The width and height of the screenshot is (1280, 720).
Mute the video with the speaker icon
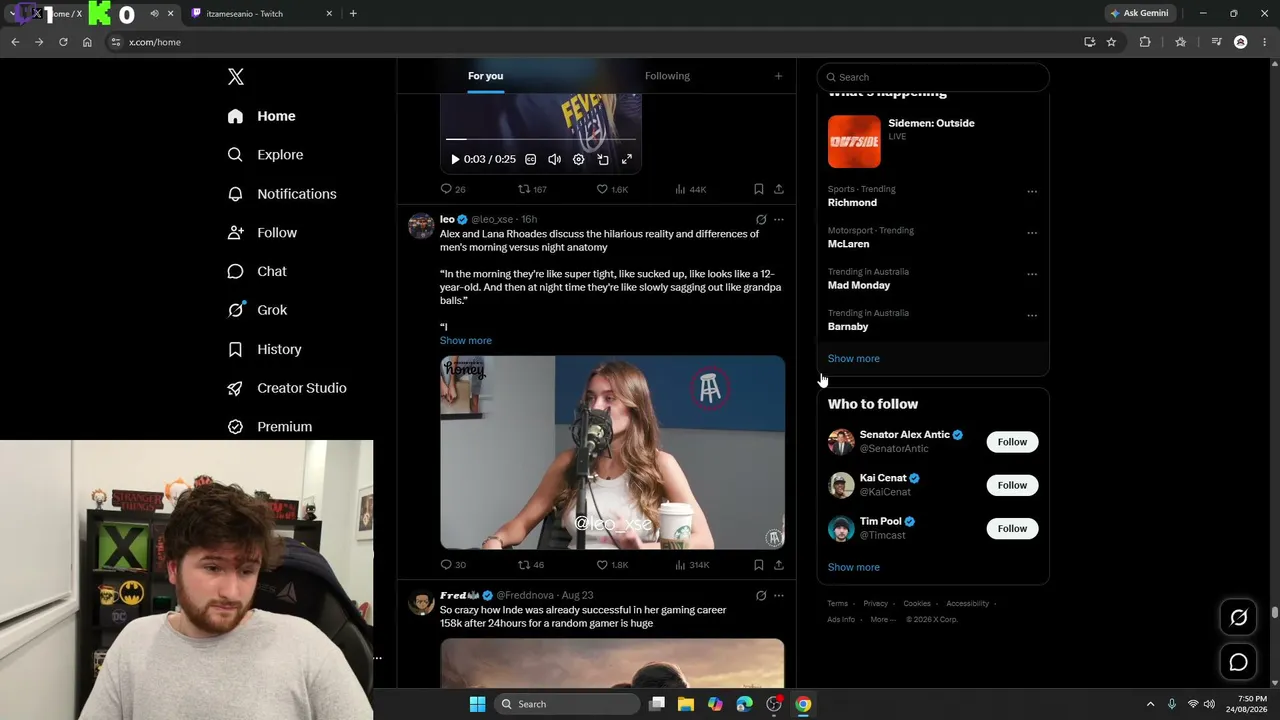(x=554, y=159)
